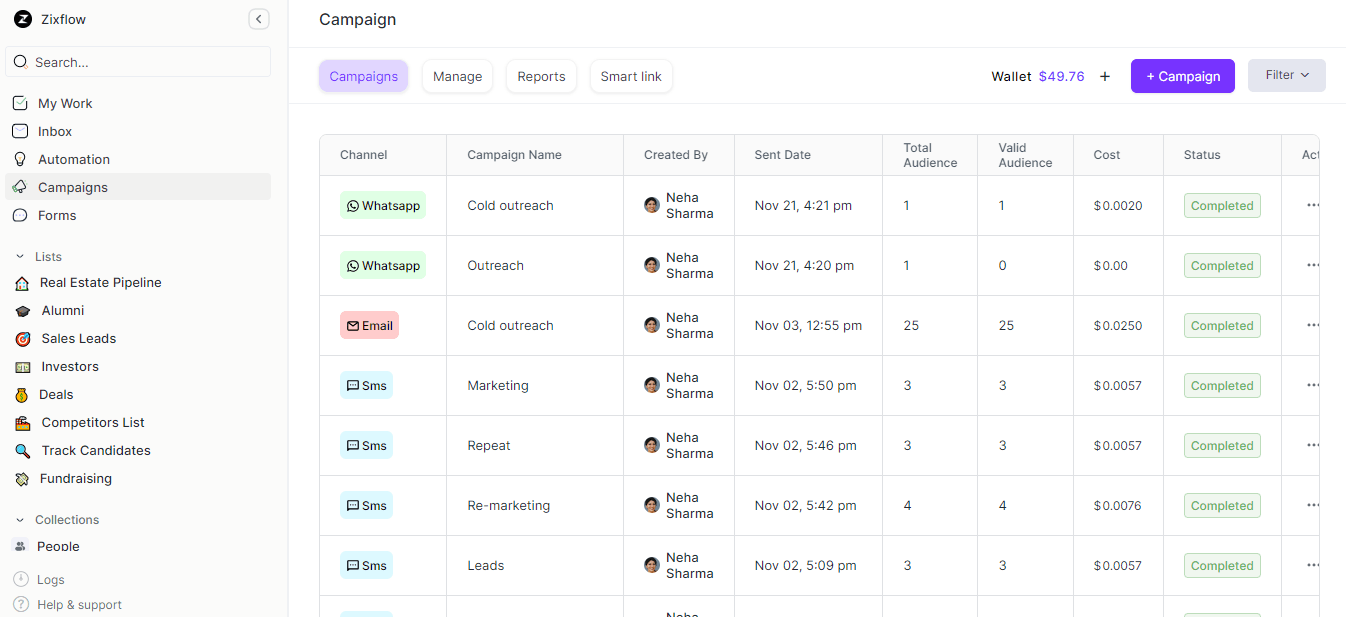
Task: Open People under Collections
Action: 59,546
